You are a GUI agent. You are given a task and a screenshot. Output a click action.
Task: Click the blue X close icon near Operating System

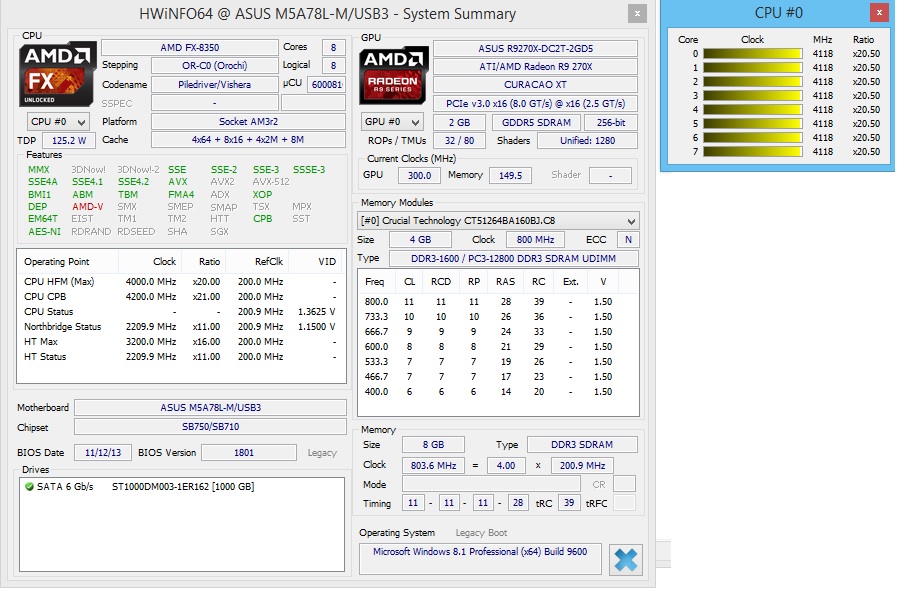[625, 559]
